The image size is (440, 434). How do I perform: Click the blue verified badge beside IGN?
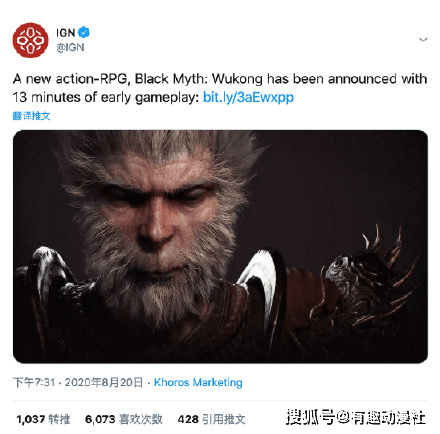(x=84, y=32)
